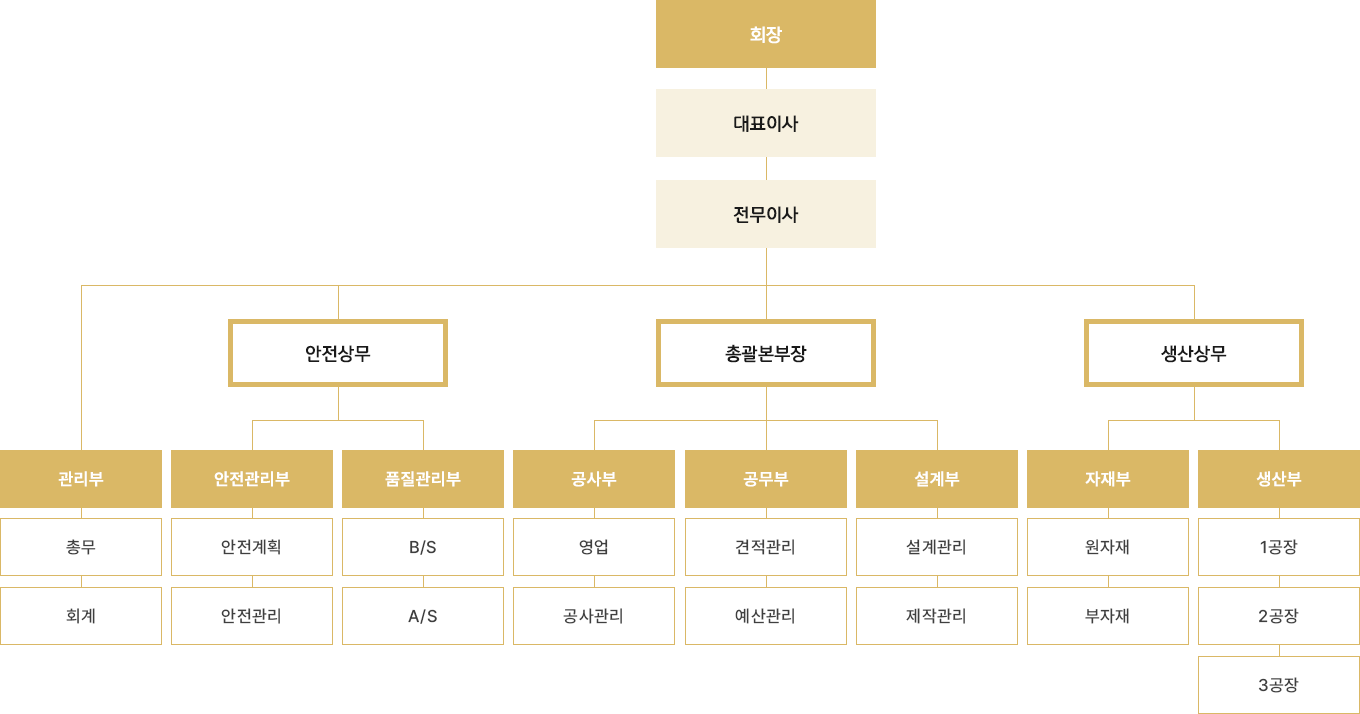
Task: Select the B/S cell
Action: 423,547
